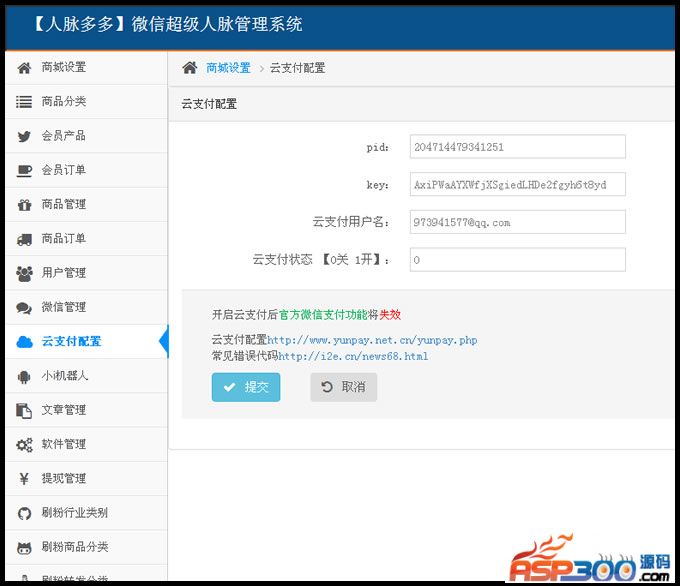Click the bird icon next to 会员产品
Image resolution: width=680 pixels, height=586 pixels.
[24, 136]
